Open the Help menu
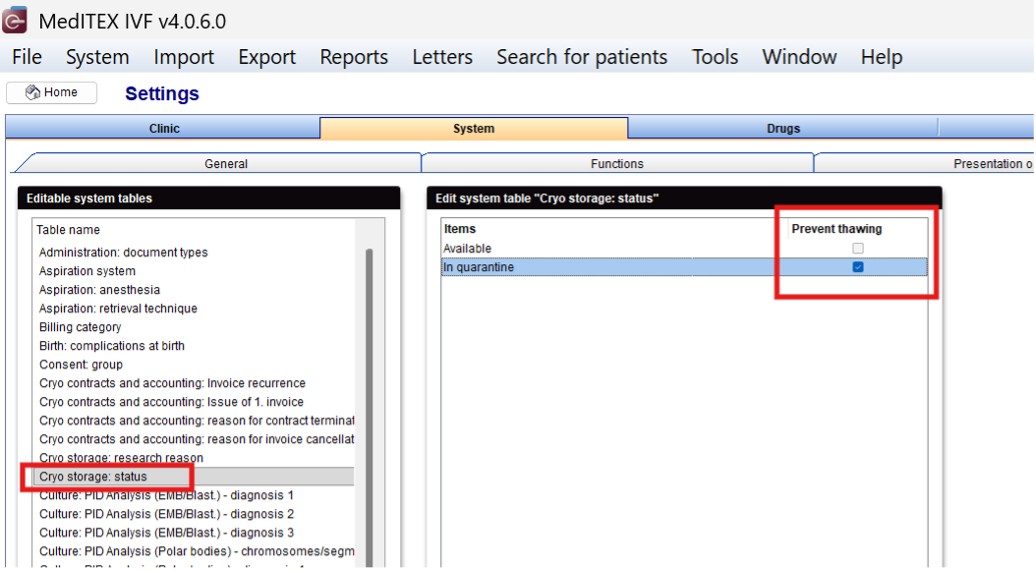The width and height of the screenshot is (1036, 571). click(881, 57)
